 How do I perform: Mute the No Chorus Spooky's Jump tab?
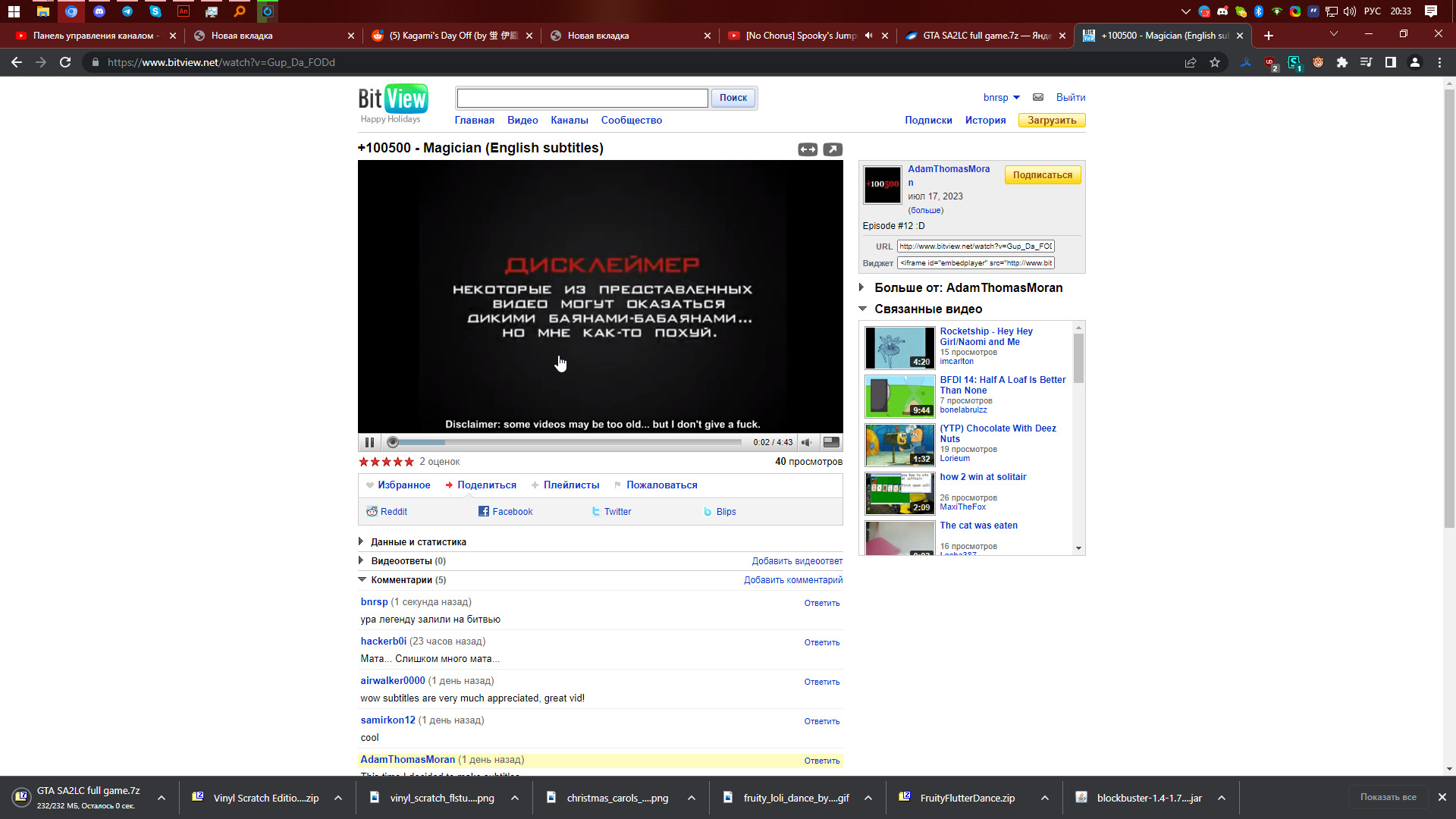pyautogui.click(x=869, y=36)
